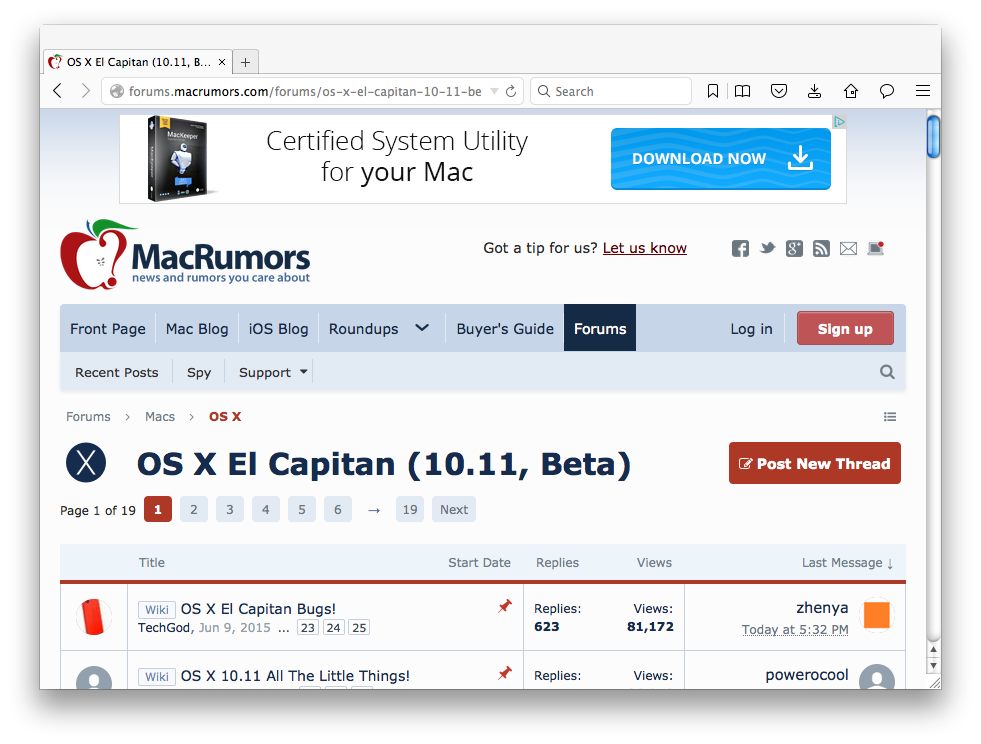The image size is (981, 744).
Task: Click the pin icon on El Capitan Bugs thread
Action: [x=505, y=606]
